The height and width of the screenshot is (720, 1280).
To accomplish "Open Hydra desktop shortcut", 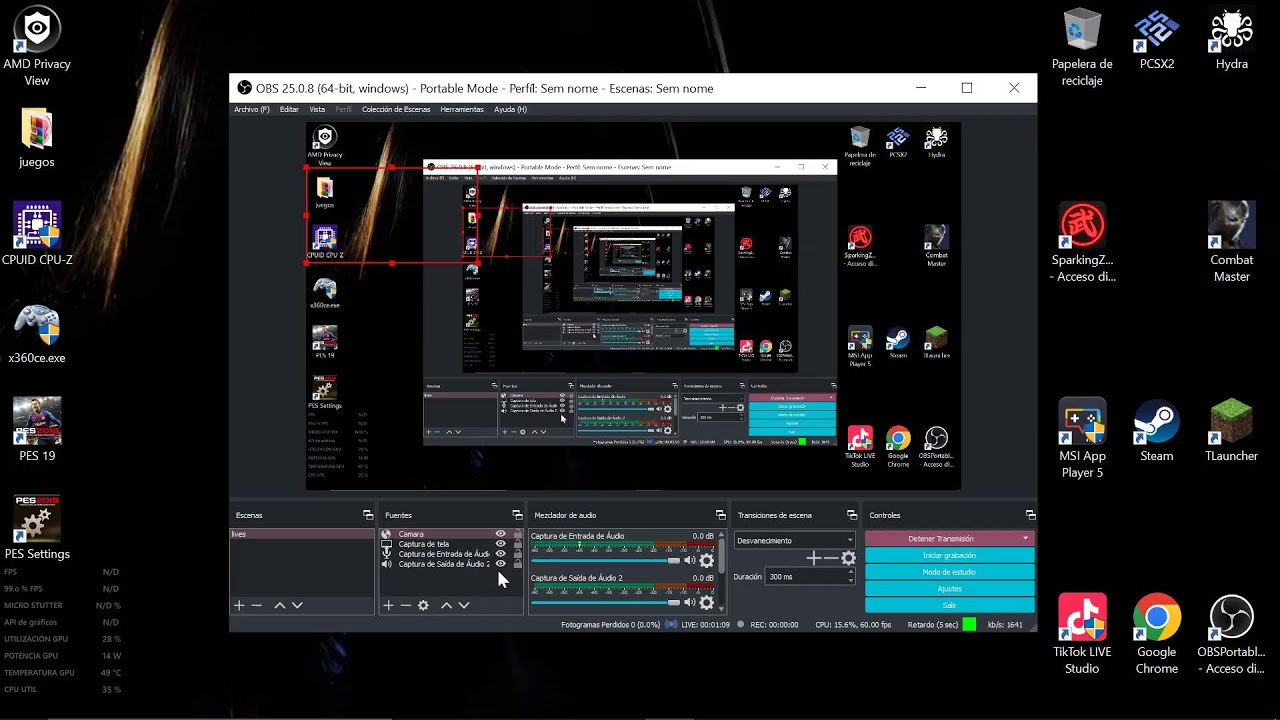I will [x=1232, y=40].
